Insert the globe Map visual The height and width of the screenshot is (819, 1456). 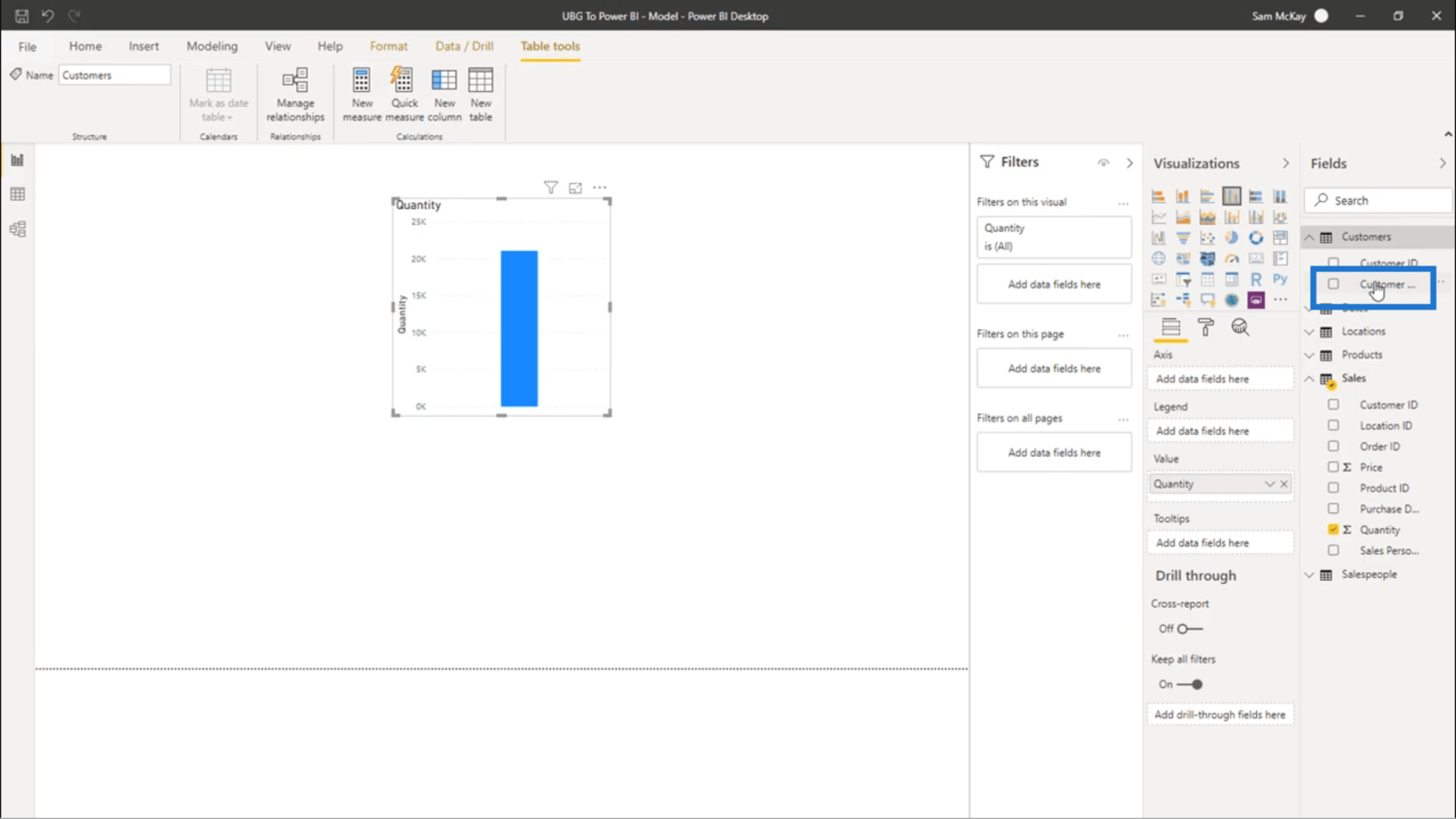[1158, 259]
